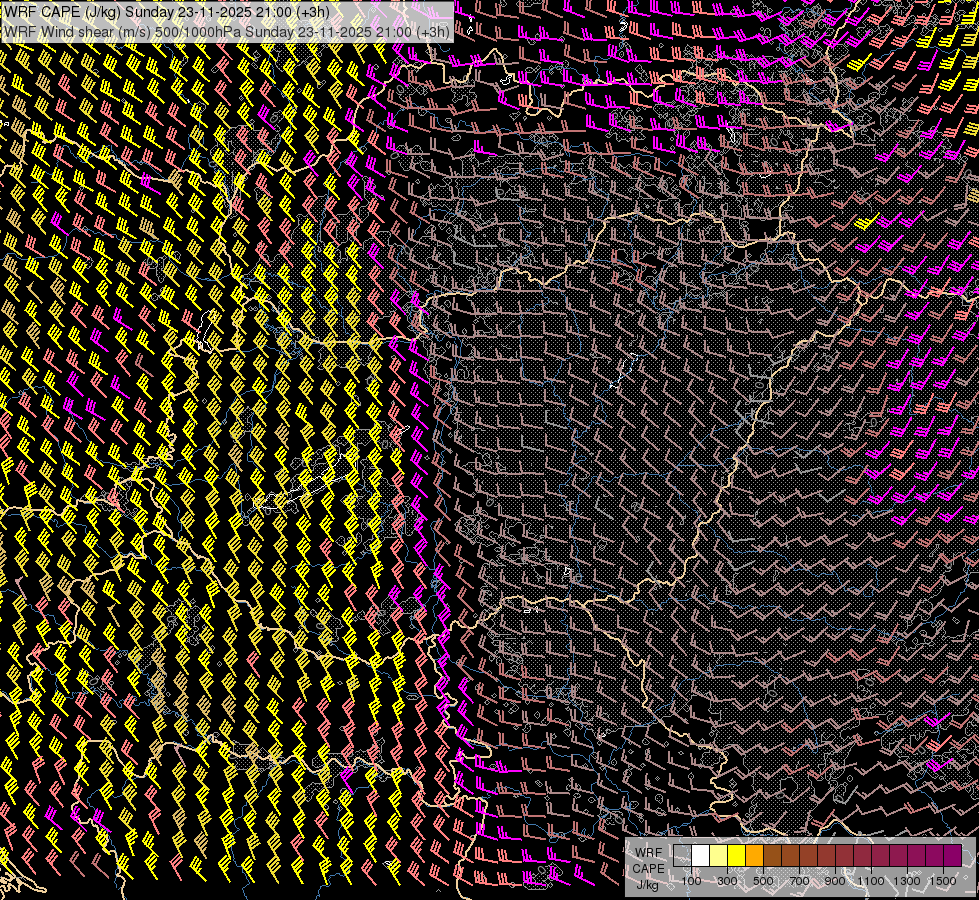979x900 pixels.
Task: Click the J/kg unit text in legend
Action: pyautogui.click(x=648, y=884)
